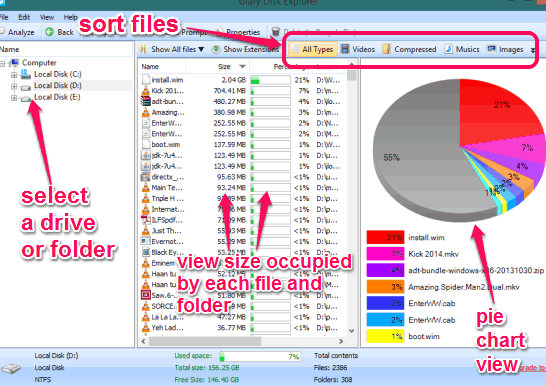Show only Musics file type
This screenshot has width=546, height=386.
point(462,49)
